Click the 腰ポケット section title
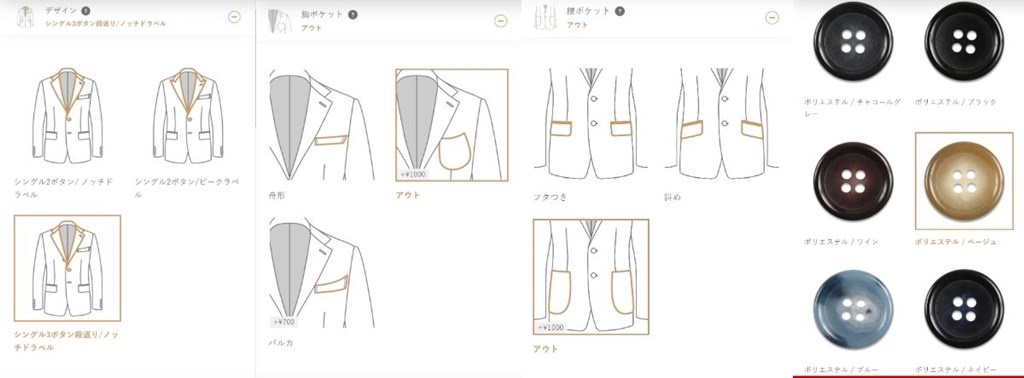 588,11
